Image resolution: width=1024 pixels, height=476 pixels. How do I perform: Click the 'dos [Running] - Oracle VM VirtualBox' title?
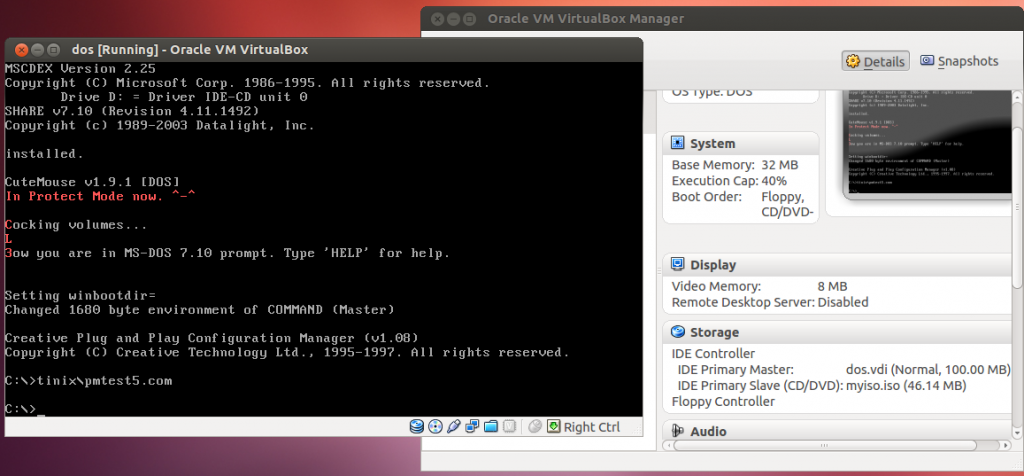coord(190,50)
